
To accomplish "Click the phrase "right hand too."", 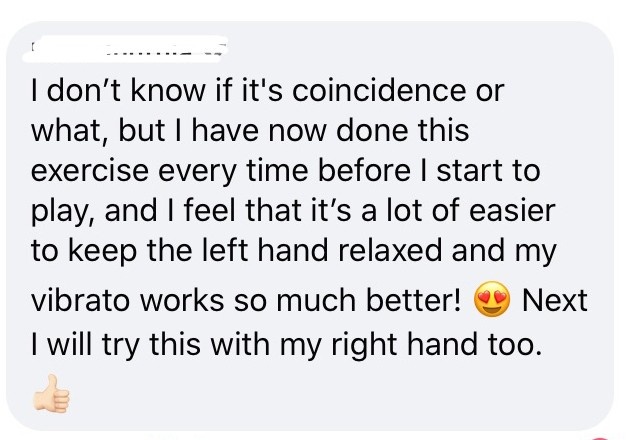I will [436, 345].
